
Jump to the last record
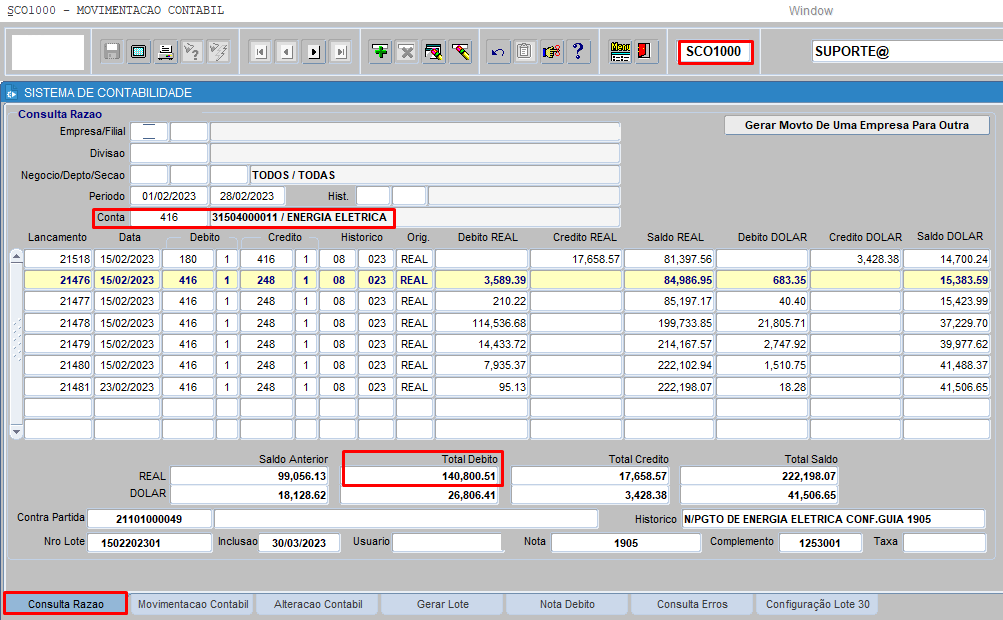coord(341,52)
